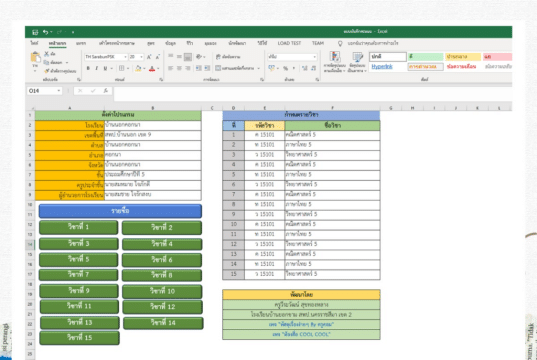The image size is (537, 360).
Task: Click the Save icon in quick access toolbar
Action: point(35,32)
